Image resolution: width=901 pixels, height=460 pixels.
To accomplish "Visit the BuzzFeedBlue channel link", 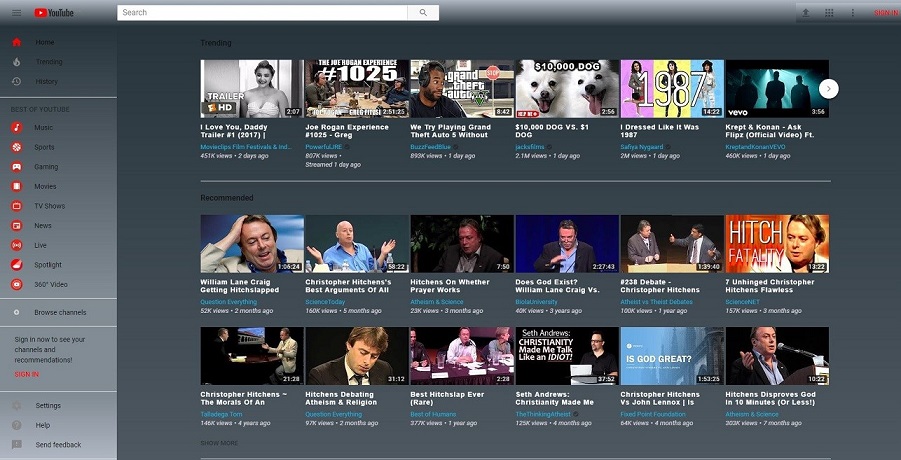I will tap(430, 147).
